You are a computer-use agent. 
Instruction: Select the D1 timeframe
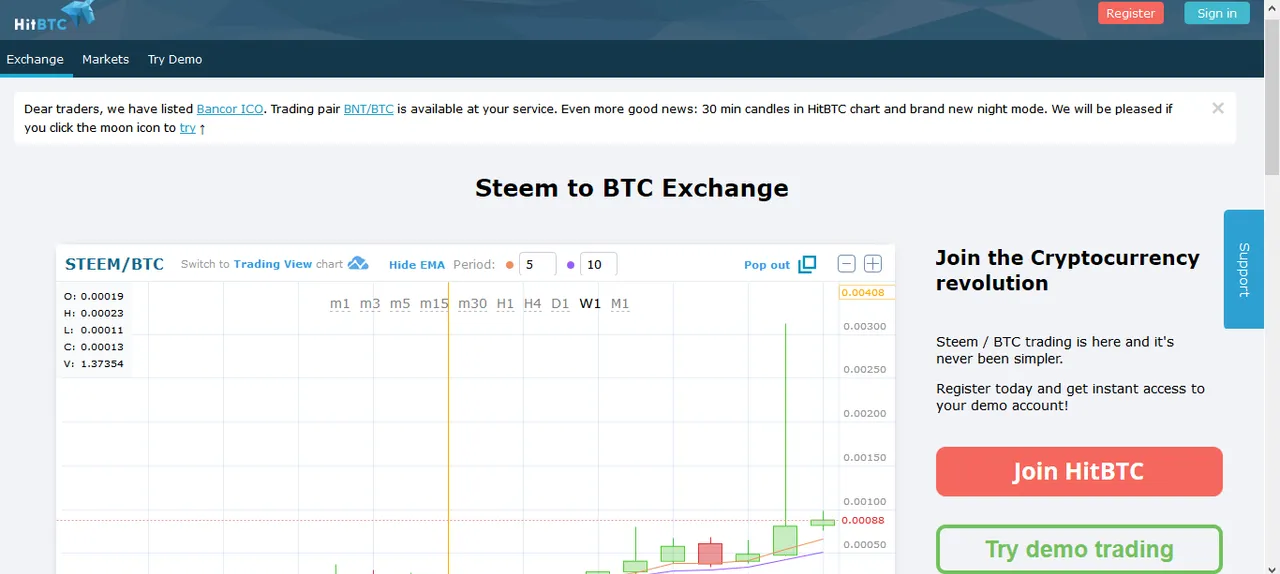(560, 303)
